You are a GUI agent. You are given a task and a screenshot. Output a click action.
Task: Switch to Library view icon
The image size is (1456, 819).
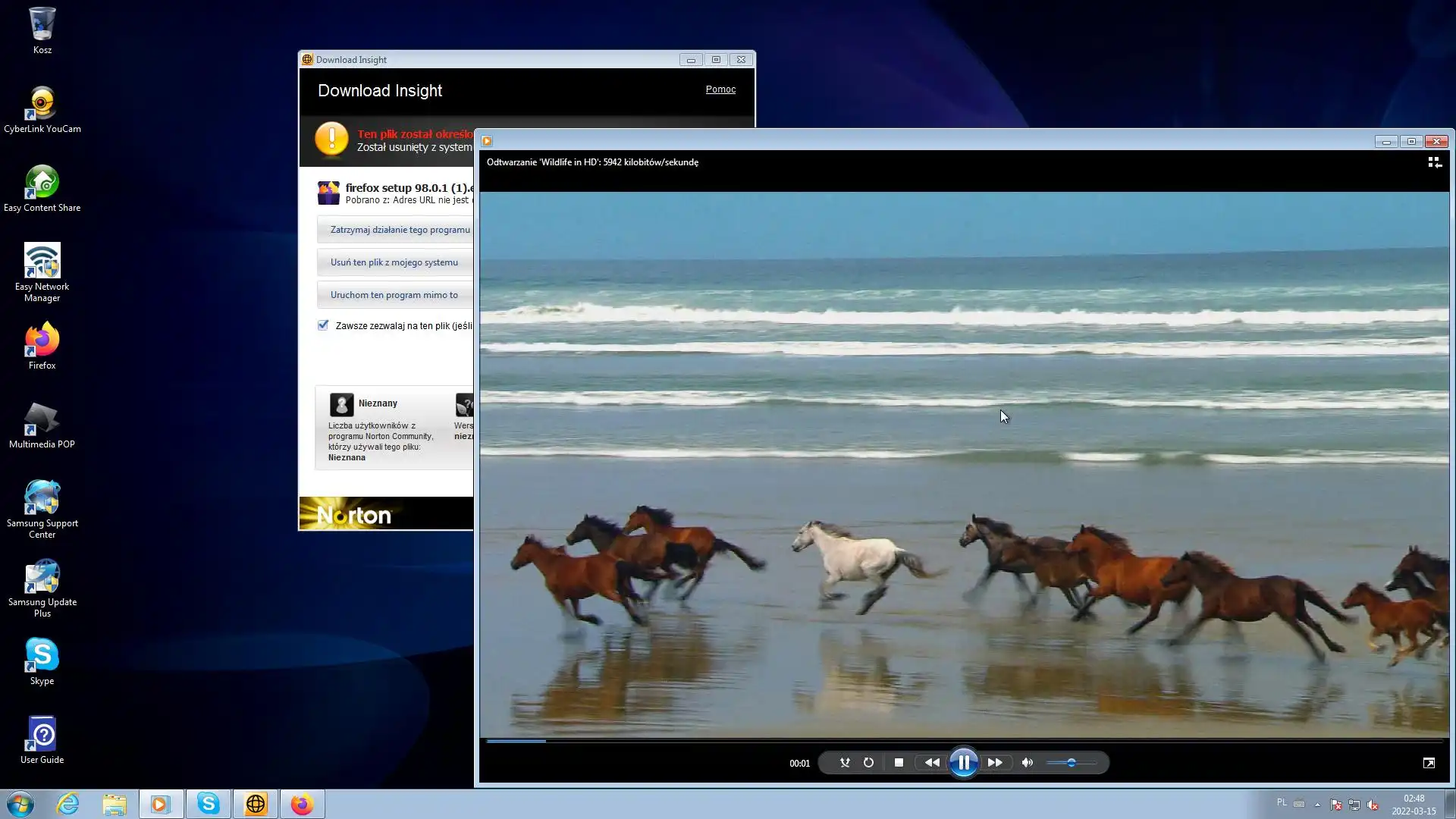click(1435, 162)
